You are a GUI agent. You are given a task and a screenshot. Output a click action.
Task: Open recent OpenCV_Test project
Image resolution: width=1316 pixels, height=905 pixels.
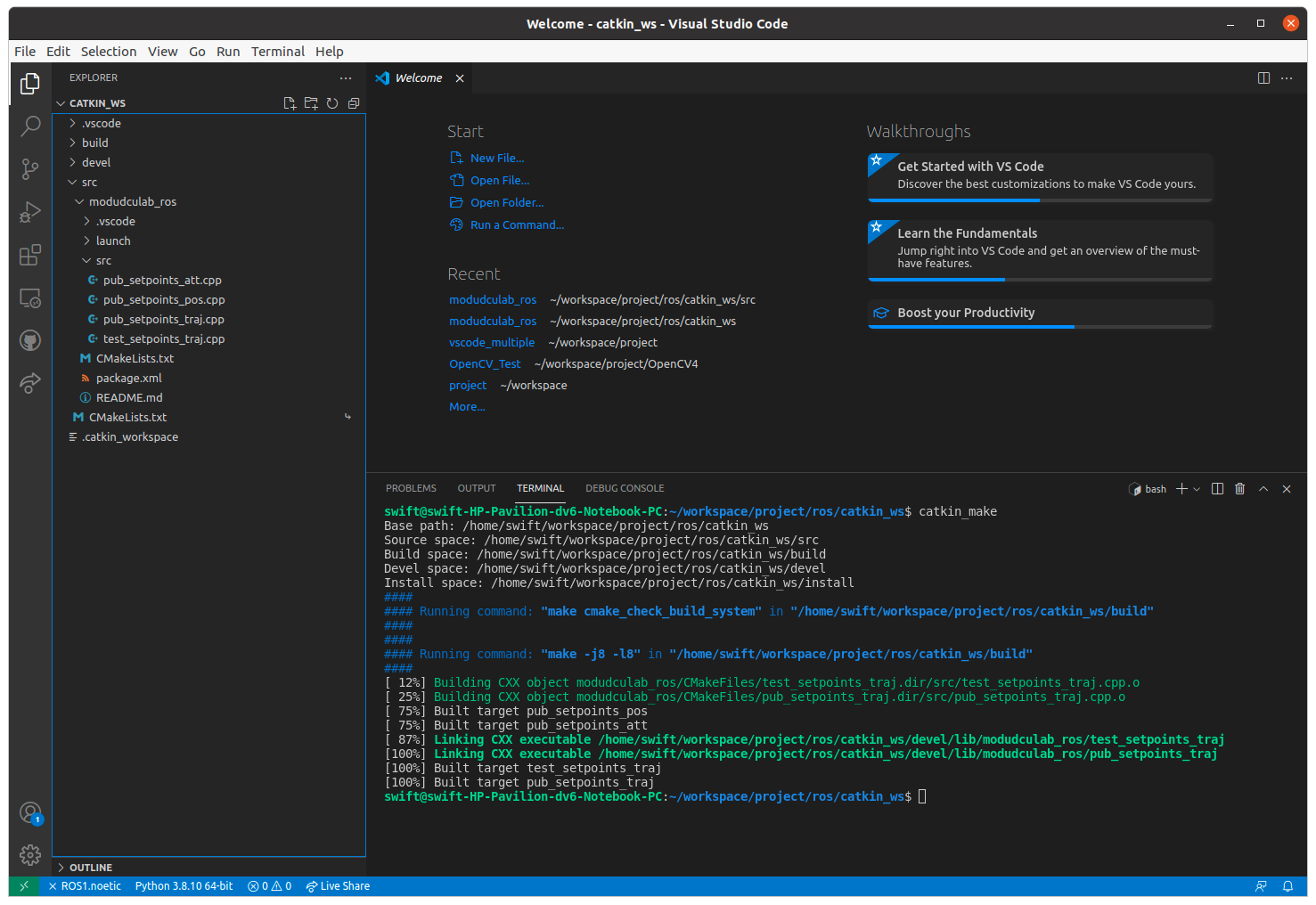click(x=485, y=363)
